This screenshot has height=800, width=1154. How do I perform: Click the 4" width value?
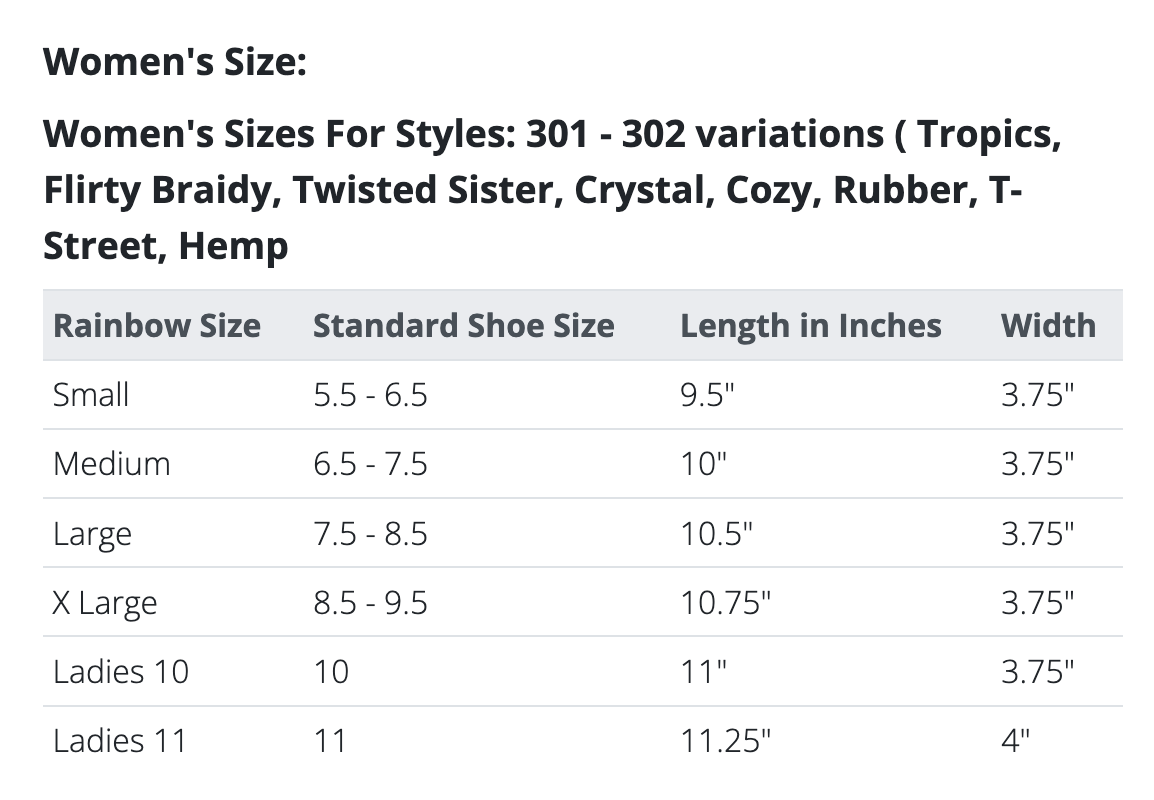coord(1016,741)
